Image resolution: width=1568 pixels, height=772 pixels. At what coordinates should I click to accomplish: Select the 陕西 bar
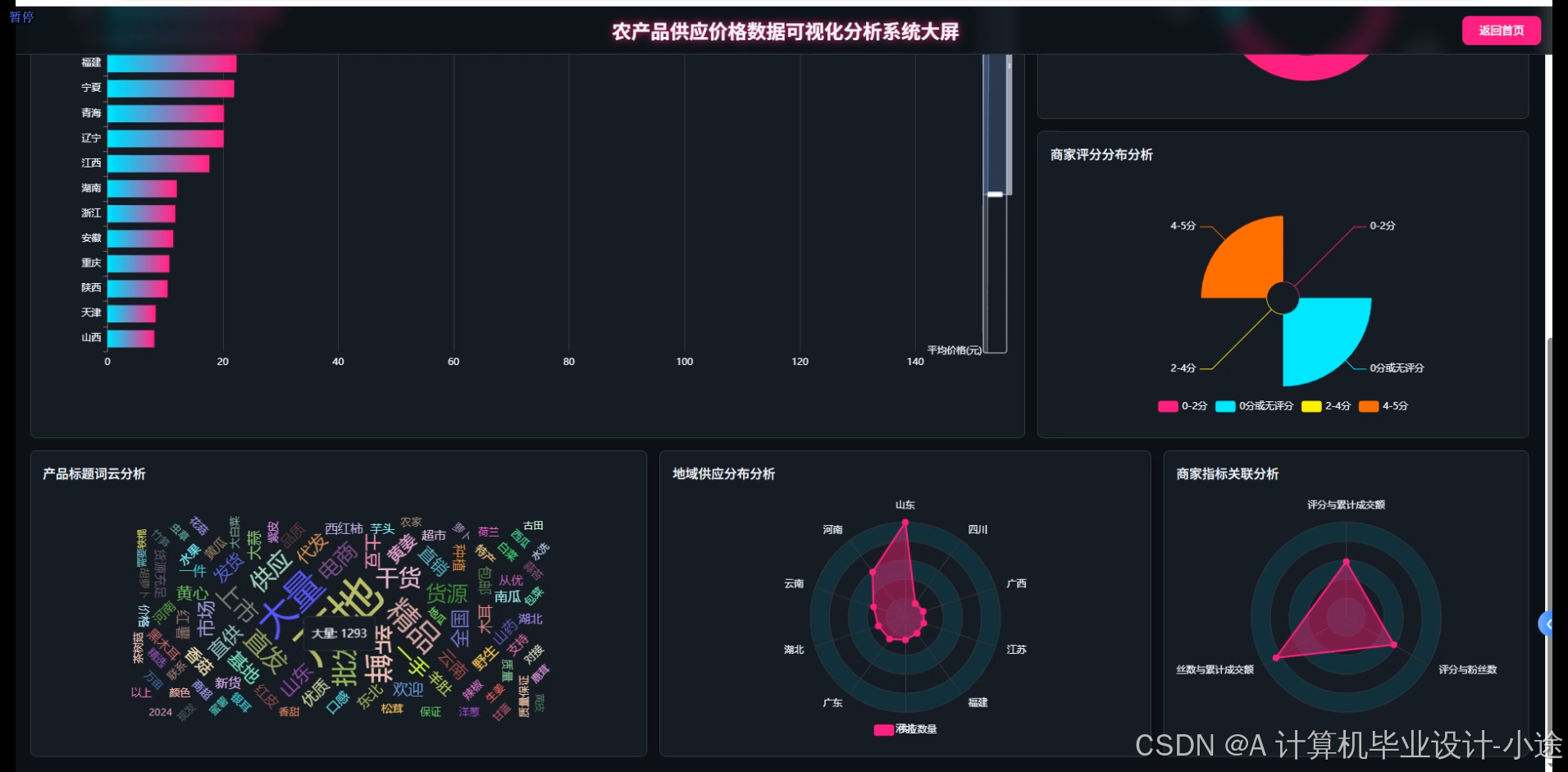pyautogui.click(x=138, y=289)
